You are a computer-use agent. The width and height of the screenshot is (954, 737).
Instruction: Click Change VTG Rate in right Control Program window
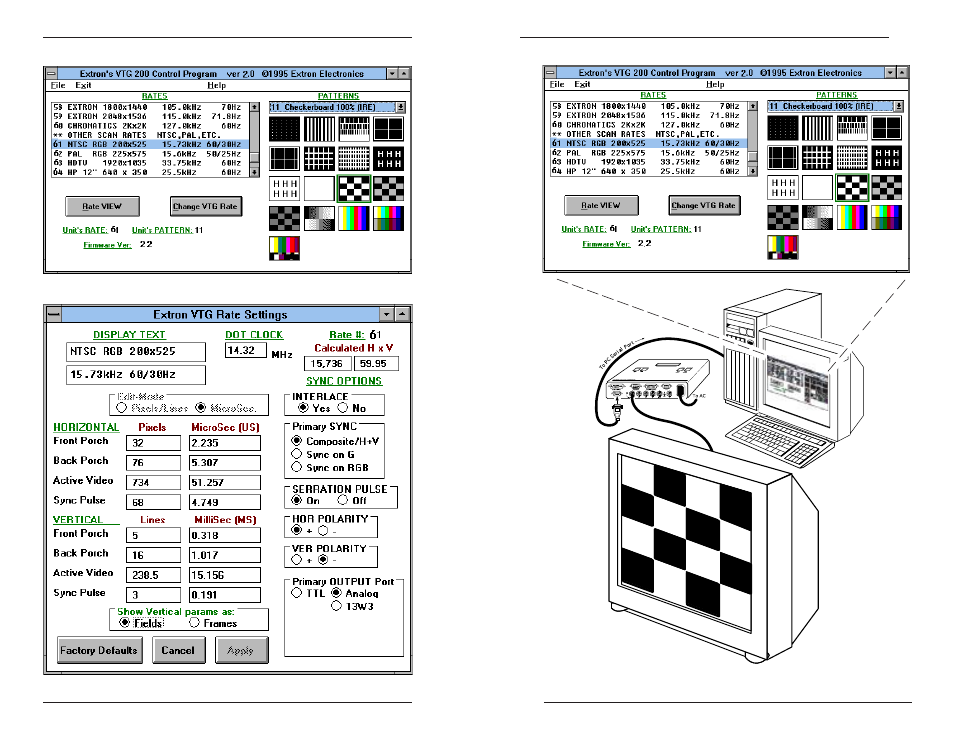[704, 205]
